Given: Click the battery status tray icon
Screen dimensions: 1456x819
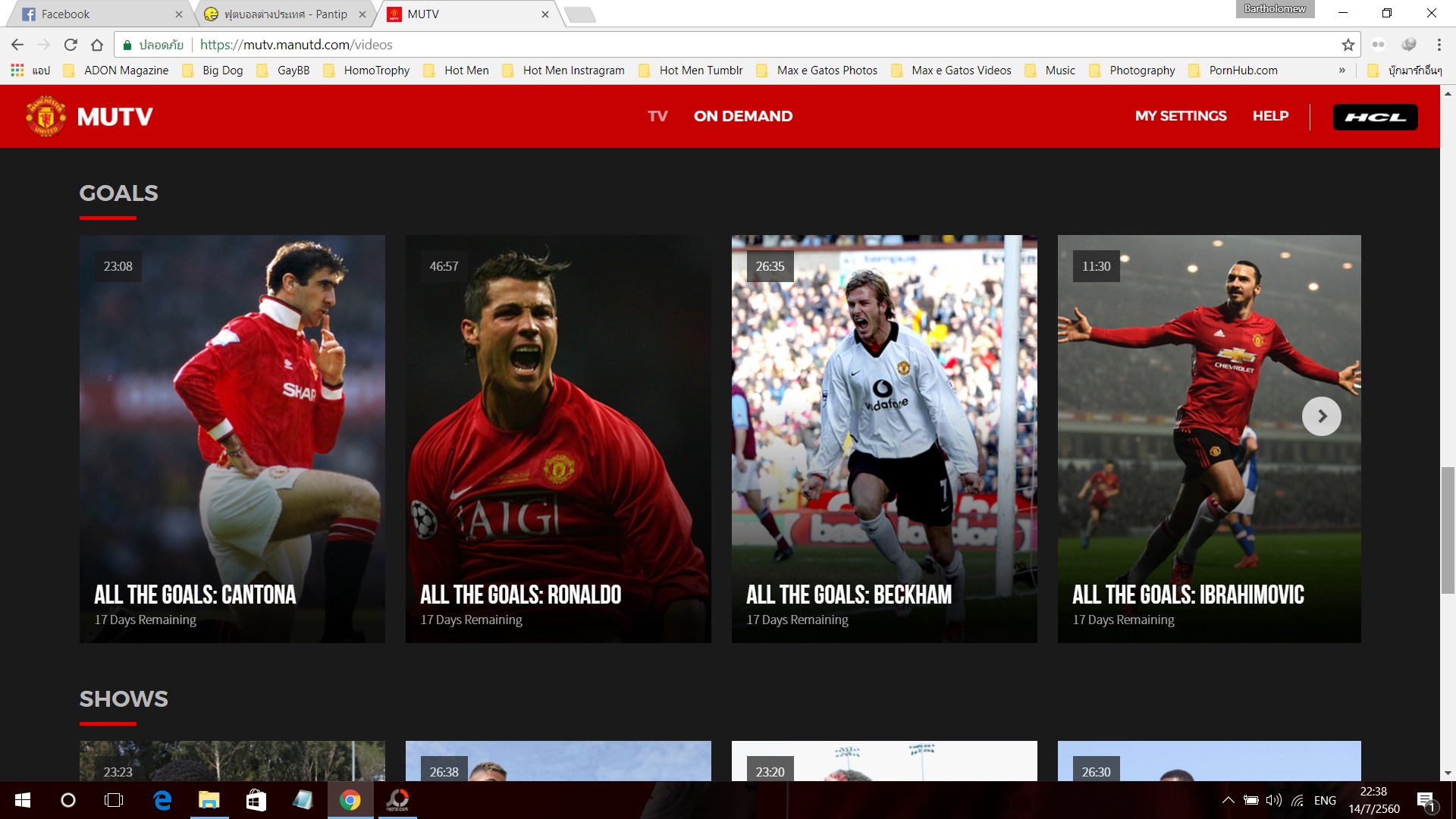Looking at the screenshot, I should [x=1251, y=800].
